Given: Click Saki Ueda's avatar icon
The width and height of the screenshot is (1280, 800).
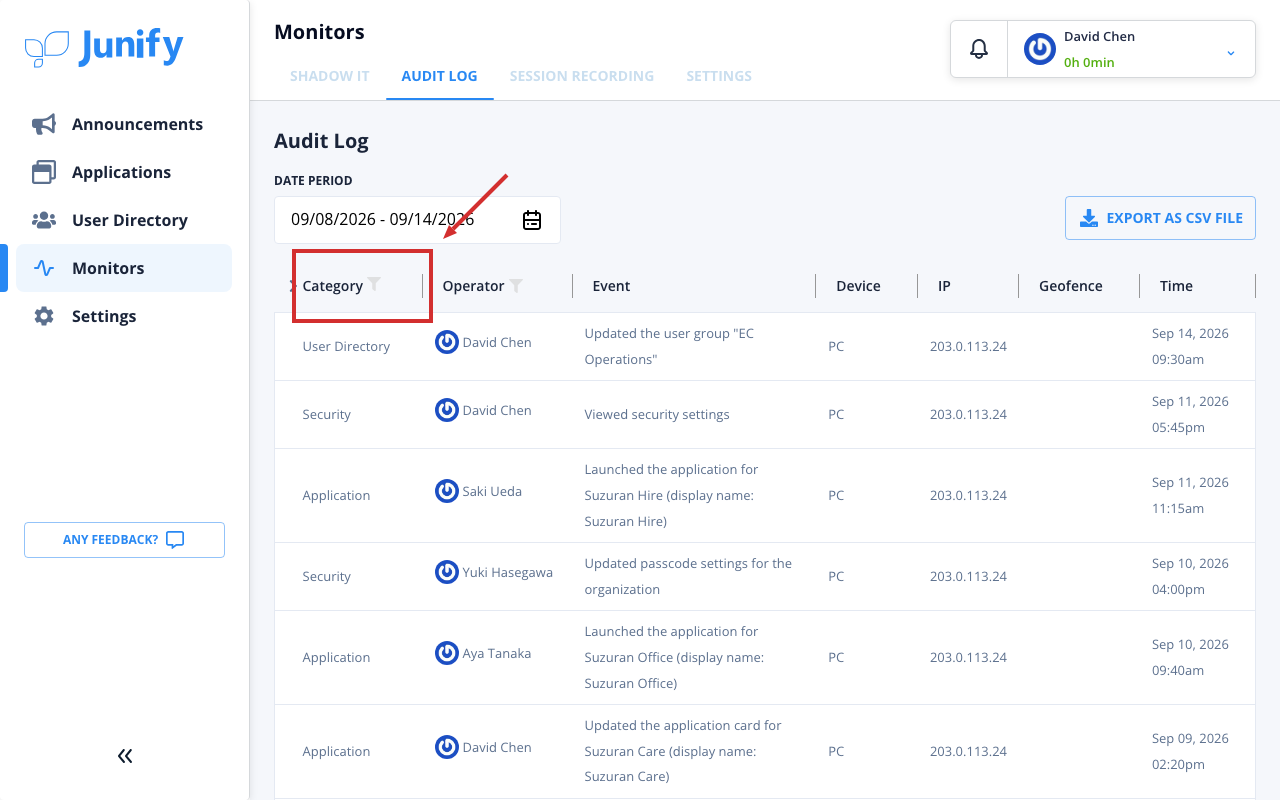Looking at the screenshot, I should pos(447,491).
